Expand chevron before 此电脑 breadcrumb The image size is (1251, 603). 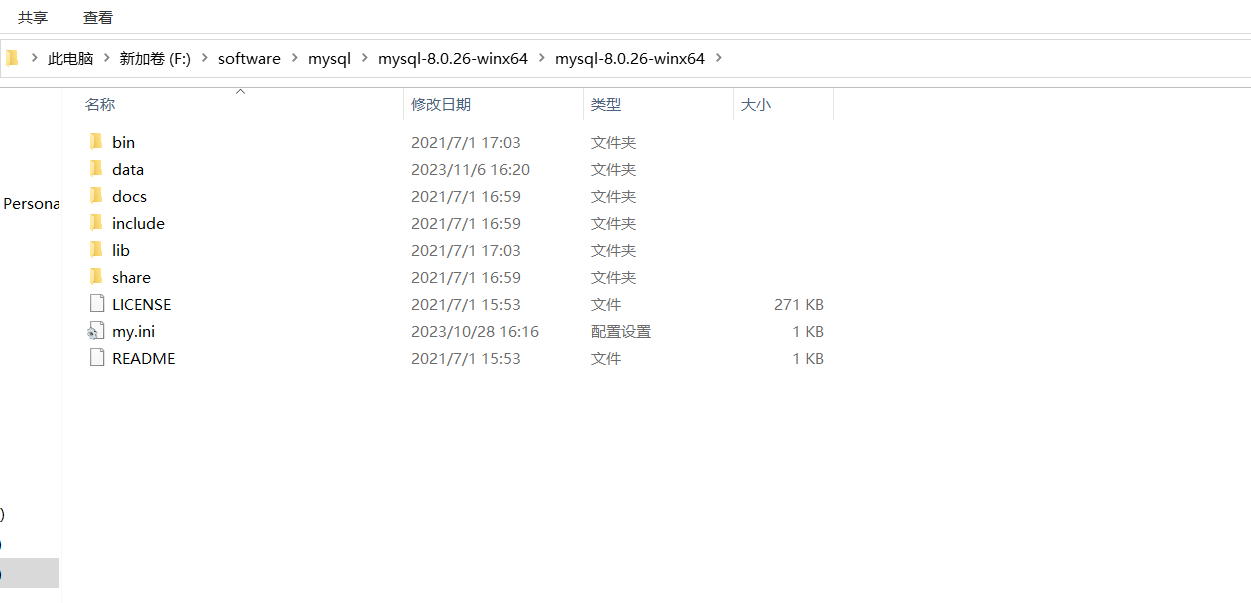[34, 58]
